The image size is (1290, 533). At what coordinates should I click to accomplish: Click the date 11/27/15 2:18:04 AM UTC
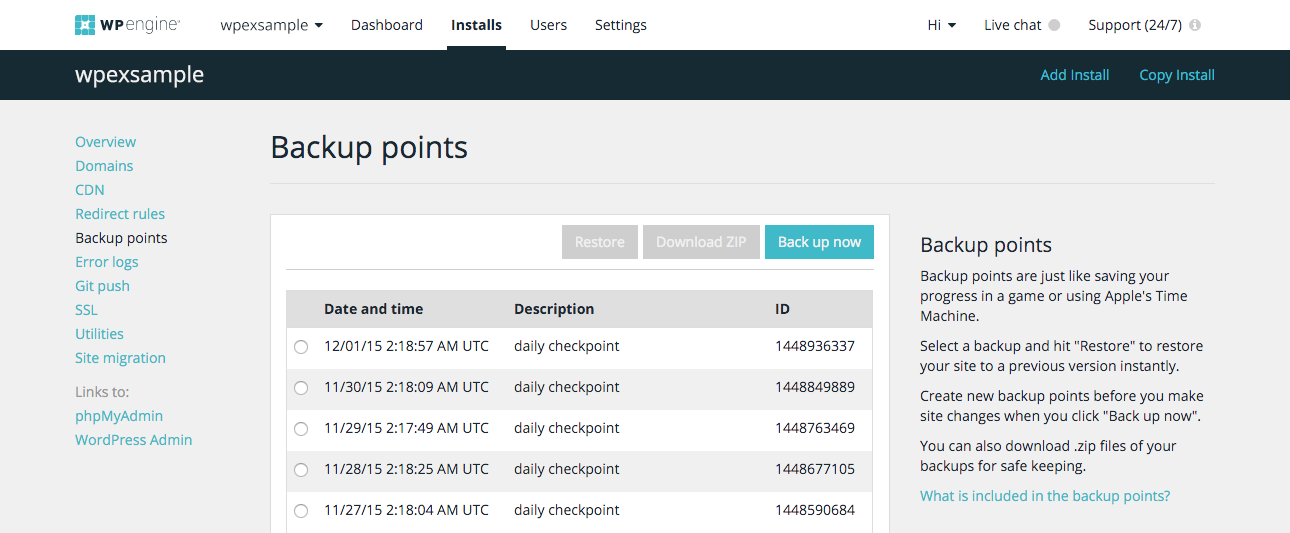pos(406,510)
